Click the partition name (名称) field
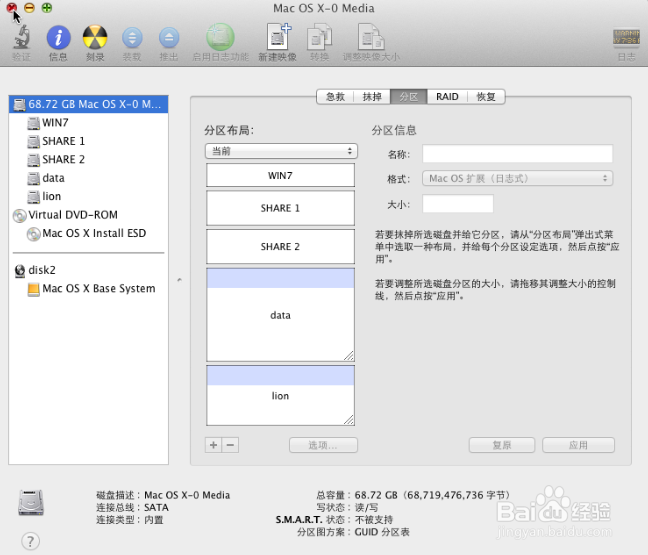648x555 pixels. tap(517, 154)
